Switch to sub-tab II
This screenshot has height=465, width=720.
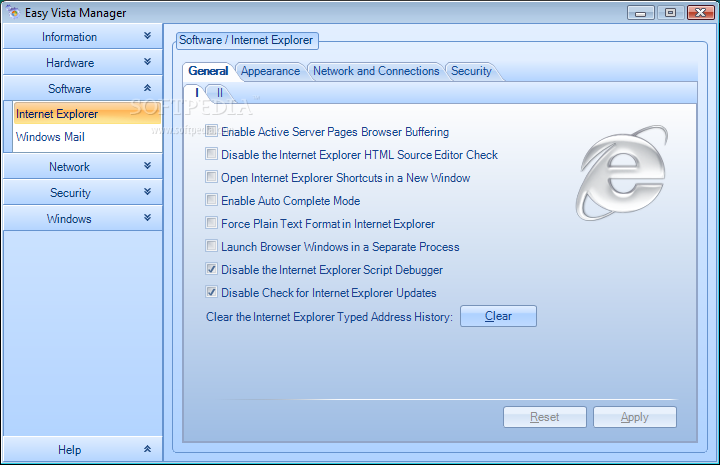(x=219, y=93)
